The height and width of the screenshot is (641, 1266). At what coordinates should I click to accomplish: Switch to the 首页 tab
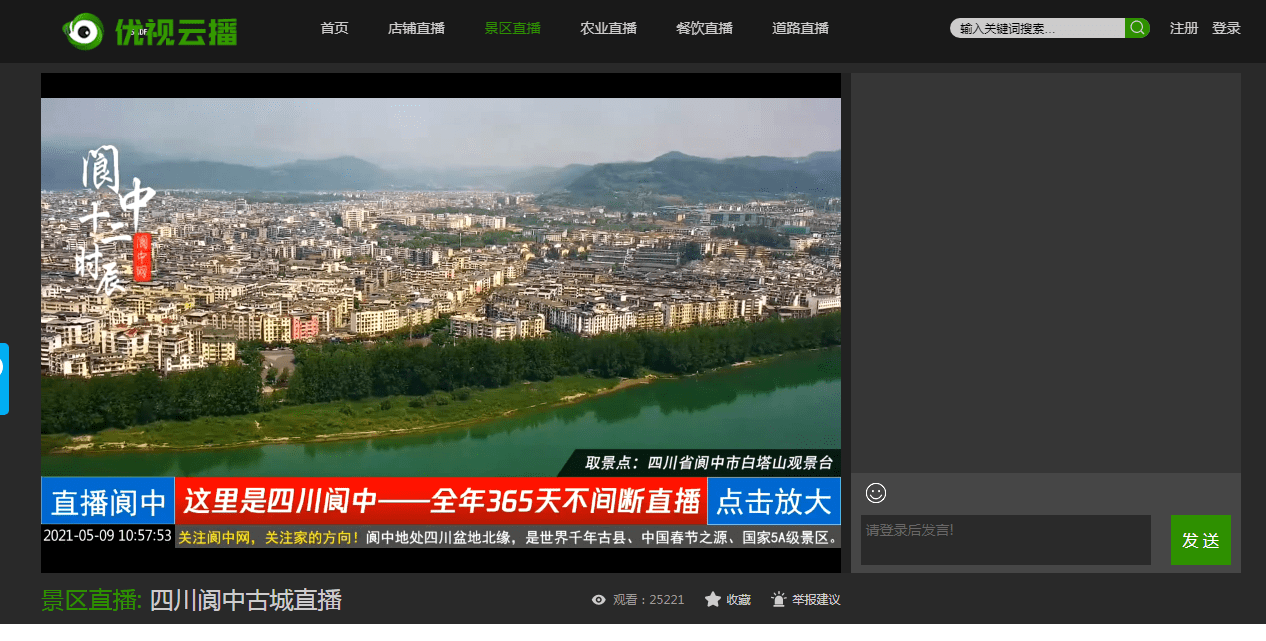coord(333,28)
